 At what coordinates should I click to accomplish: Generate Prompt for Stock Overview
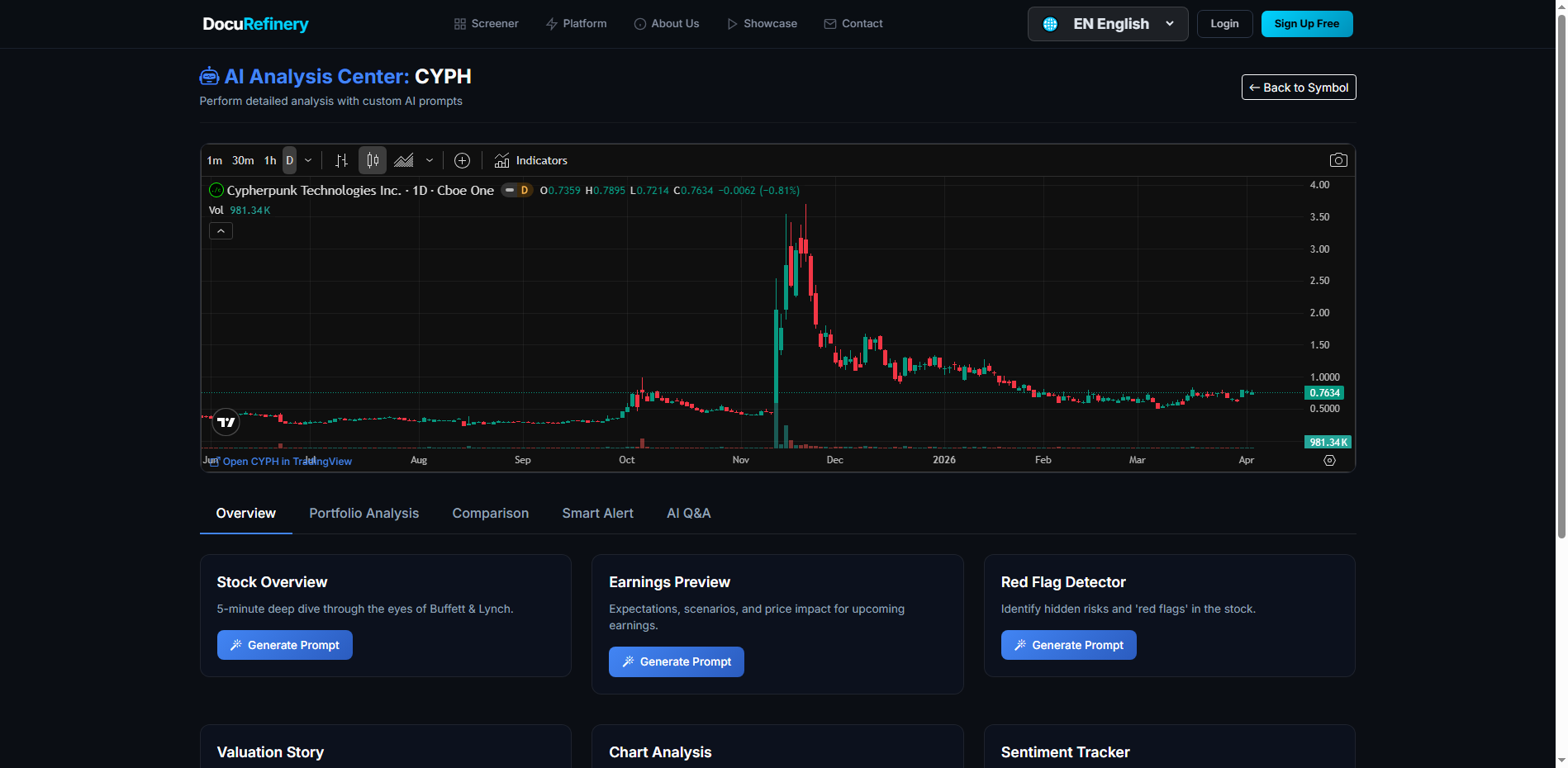click(x=285, y=645)
